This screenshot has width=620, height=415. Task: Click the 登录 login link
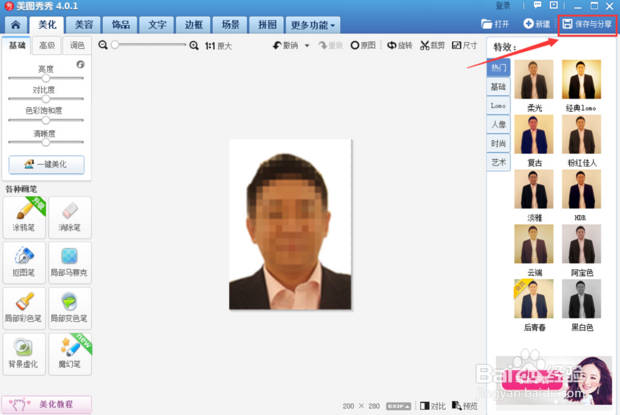click(x=503, y=6)
